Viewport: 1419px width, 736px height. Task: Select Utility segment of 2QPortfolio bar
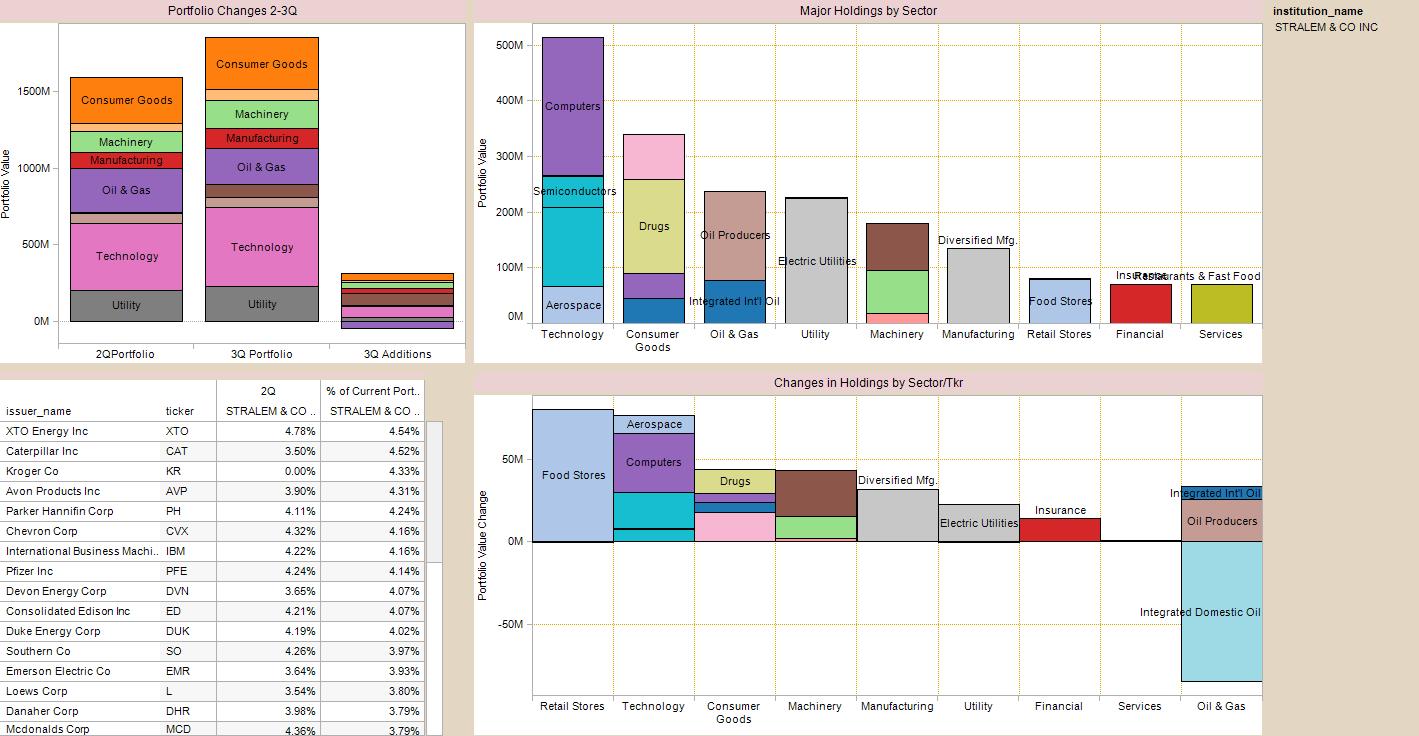click(126, 305)
